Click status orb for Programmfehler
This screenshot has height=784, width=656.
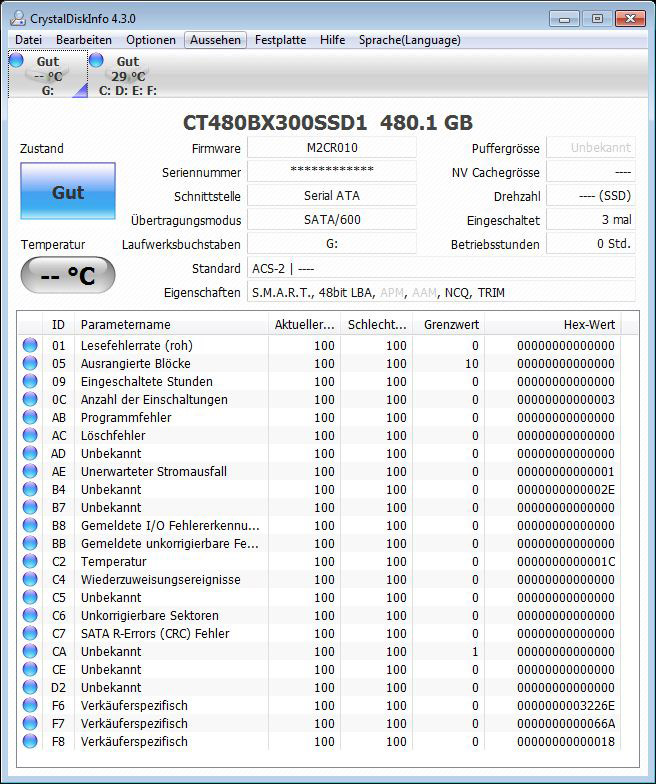click(x=30, y=417)
